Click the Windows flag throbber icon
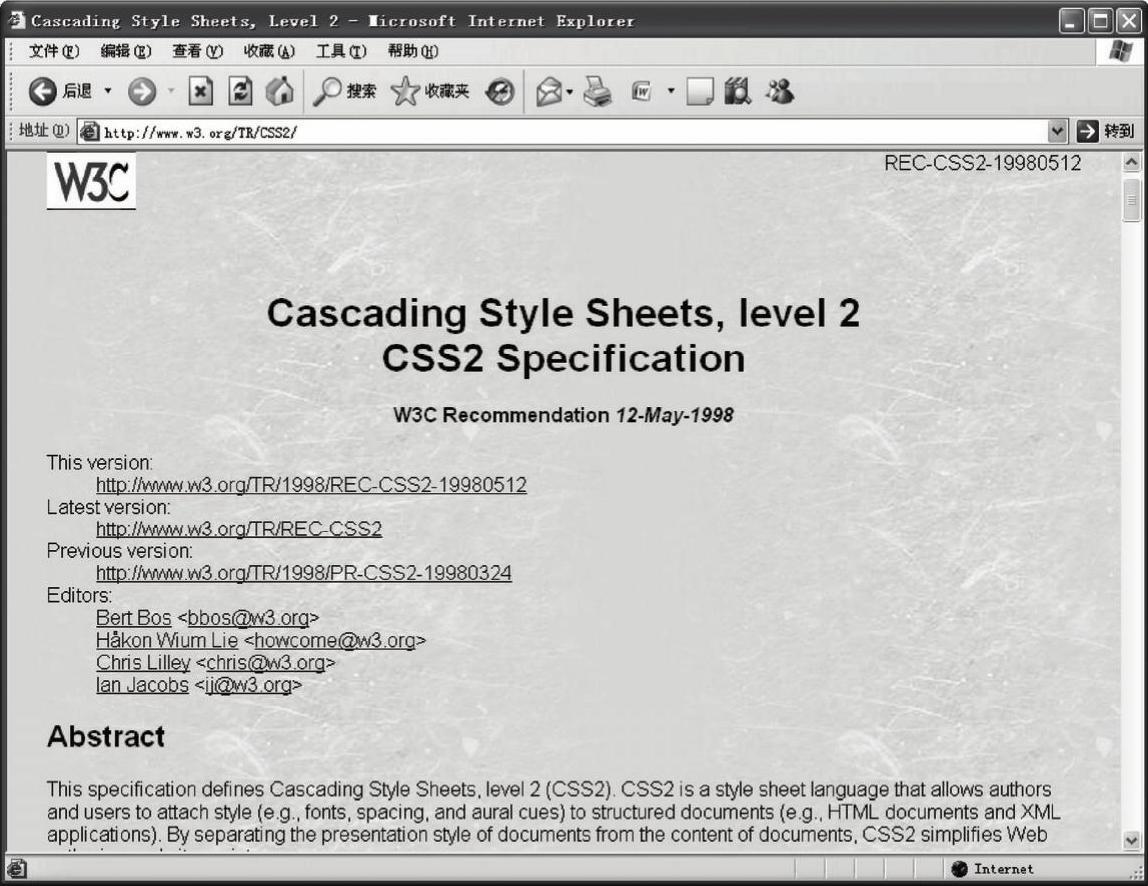The image size is (1148, 886). point(1120,52)
